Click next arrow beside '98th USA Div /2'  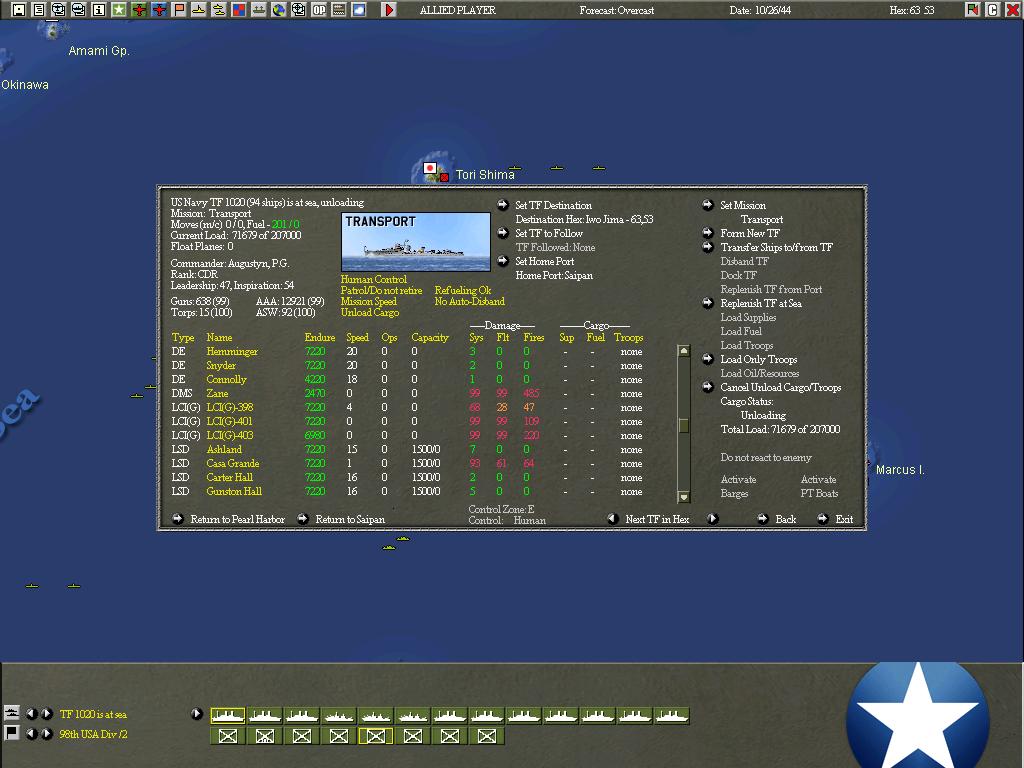point(47,734)
